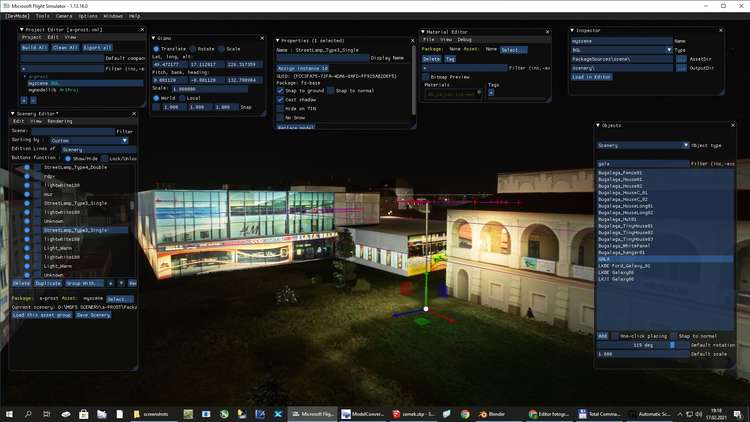Collapse the Material Editor panel triangle
This screenshot has height=422, width=750.
point(423,32)
